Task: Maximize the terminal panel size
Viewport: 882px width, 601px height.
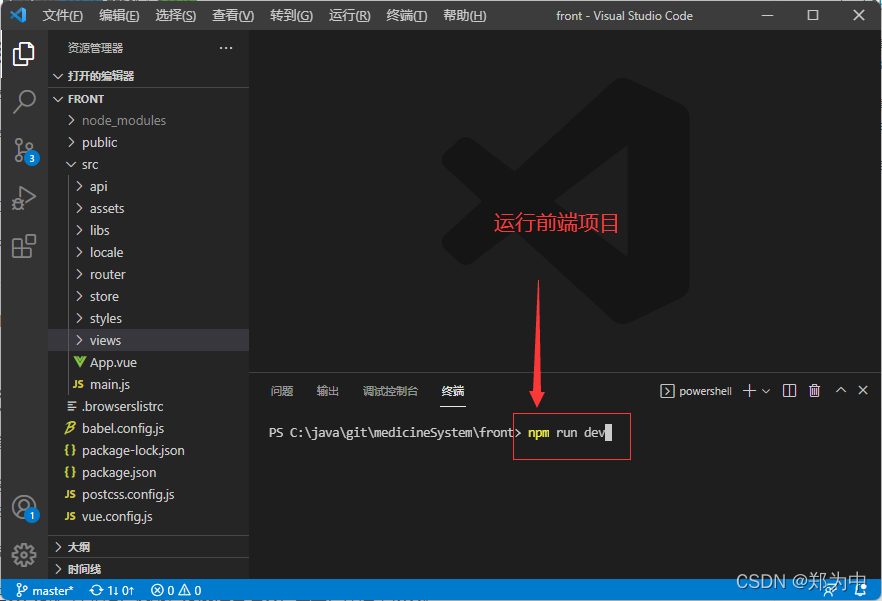Action: 840,390
